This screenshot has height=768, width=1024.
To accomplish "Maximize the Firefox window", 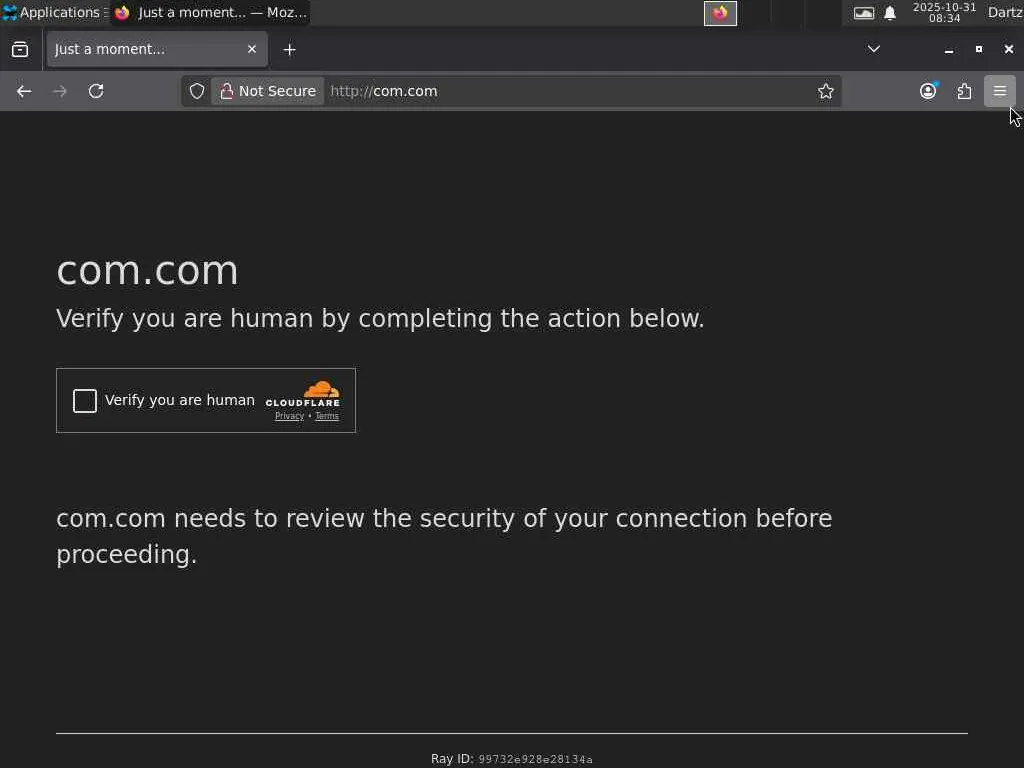I will click(x=978, y=49).
